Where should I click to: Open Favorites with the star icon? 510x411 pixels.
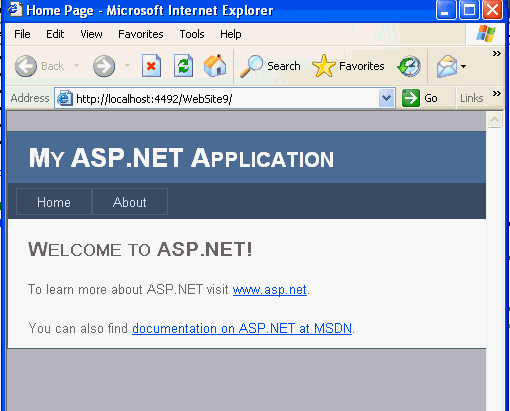pos(324,66)
